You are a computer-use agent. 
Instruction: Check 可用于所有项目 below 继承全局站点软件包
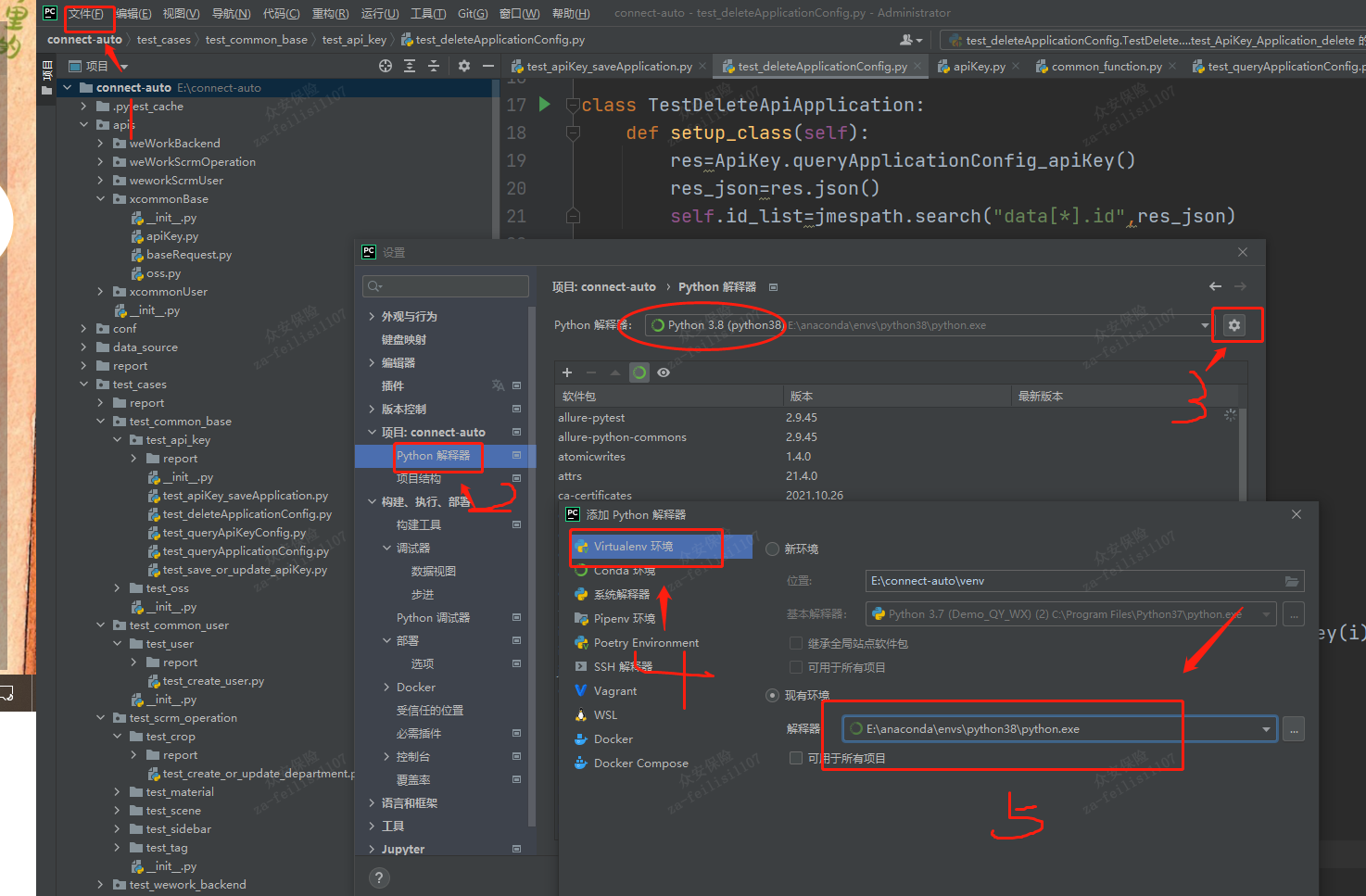pyautogui.click(x=795, y=667)
